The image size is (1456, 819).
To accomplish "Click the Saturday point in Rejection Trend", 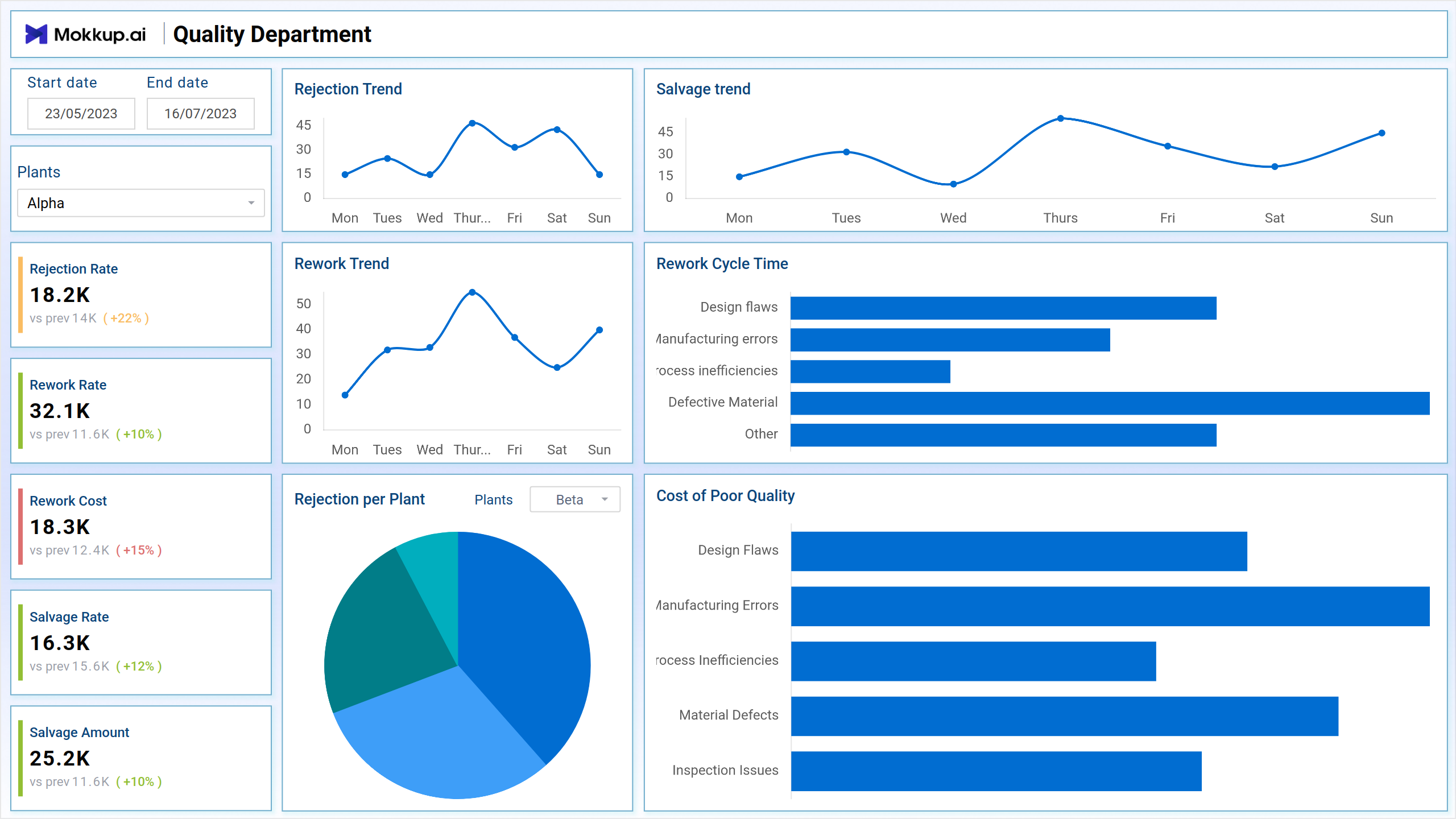I will tap(557, 130).
